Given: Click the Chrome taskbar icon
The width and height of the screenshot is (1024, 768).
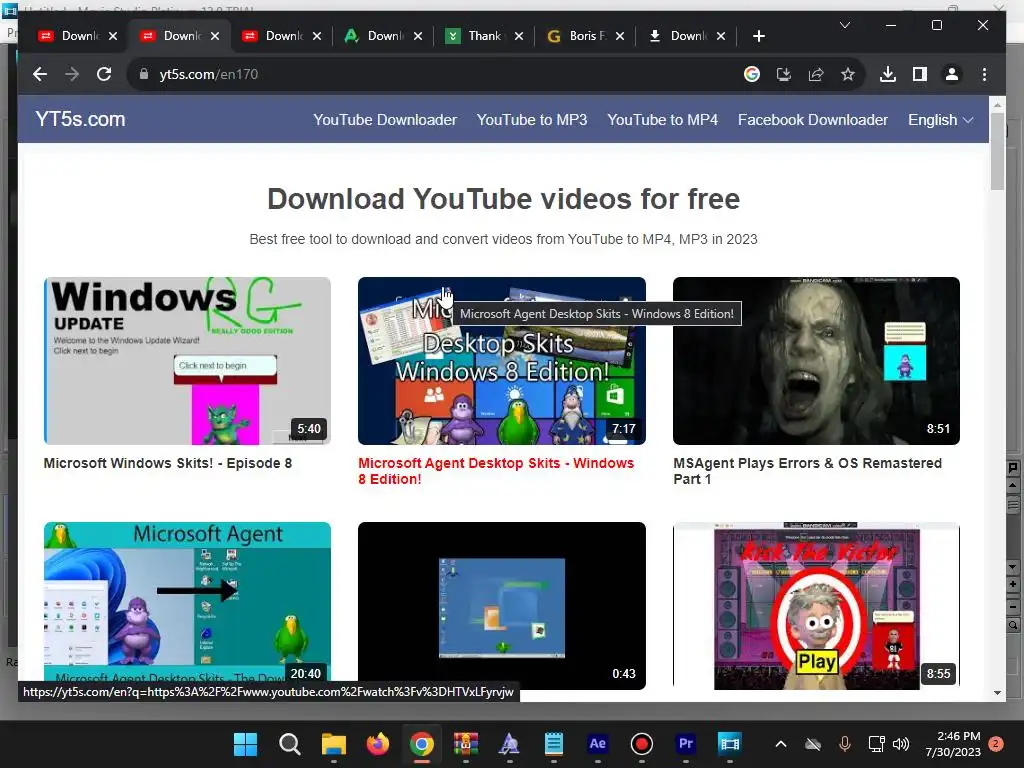Looking at the screenshot, I should click(x=422, y=744).
